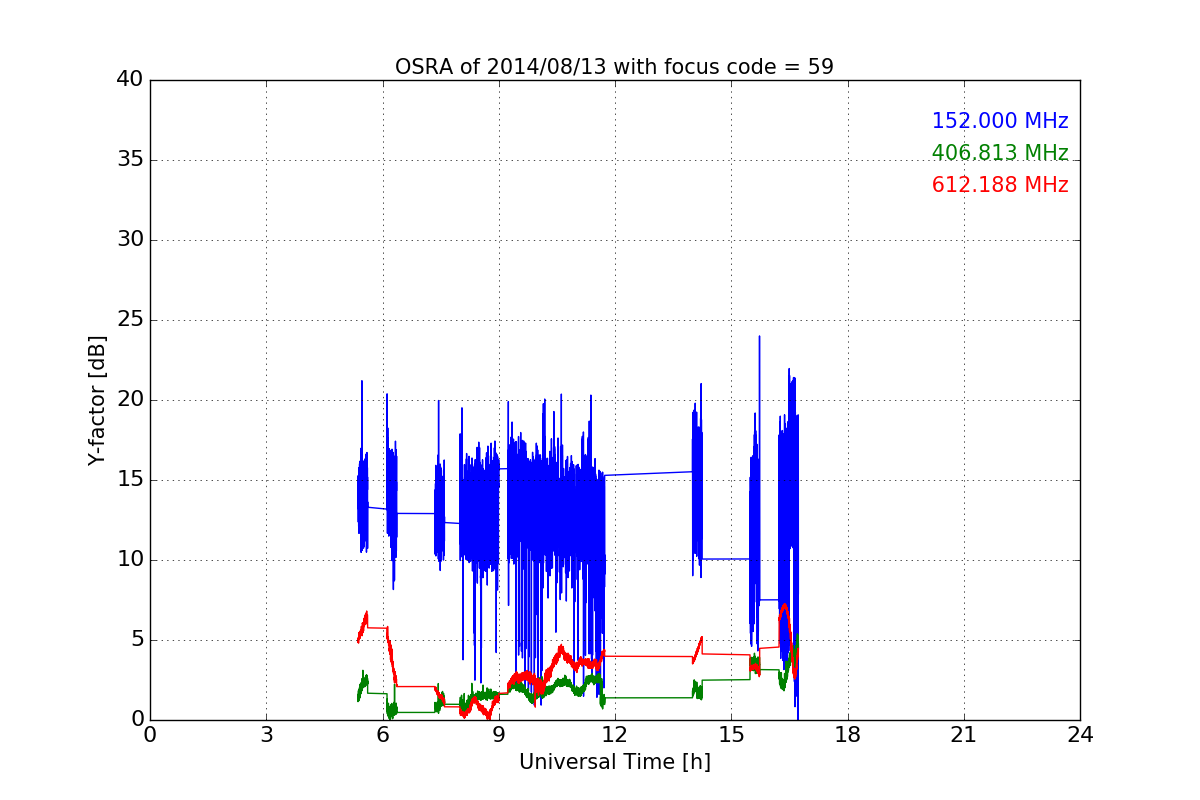Viewport: 1200px width, 800px height.
Task: Click the y-axis tick label 10
Action: click(130, 560)
